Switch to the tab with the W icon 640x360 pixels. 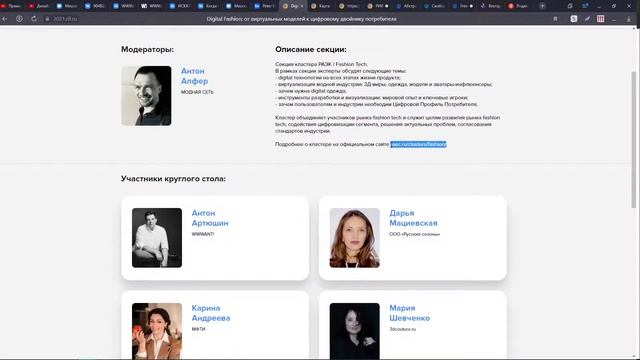152,6
